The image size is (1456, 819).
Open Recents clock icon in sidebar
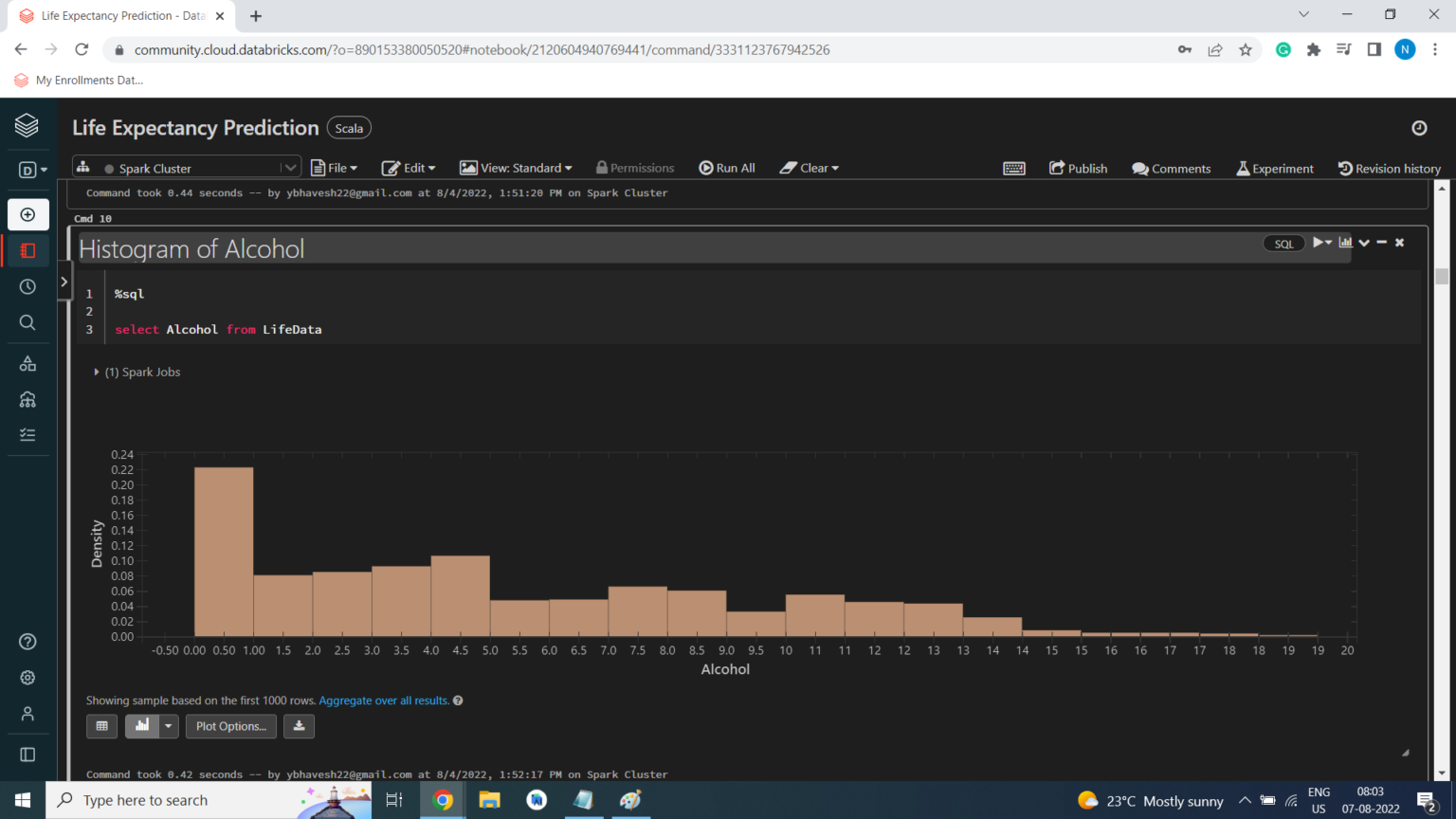click(27, 286)
